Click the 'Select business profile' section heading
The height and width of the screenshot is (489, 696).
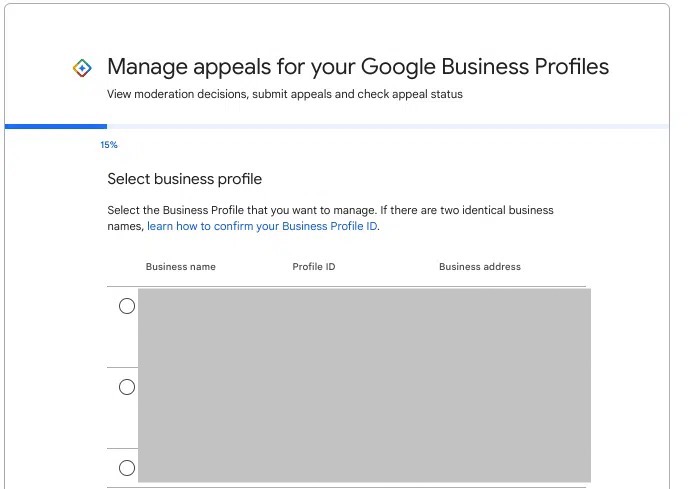[184, 179]
